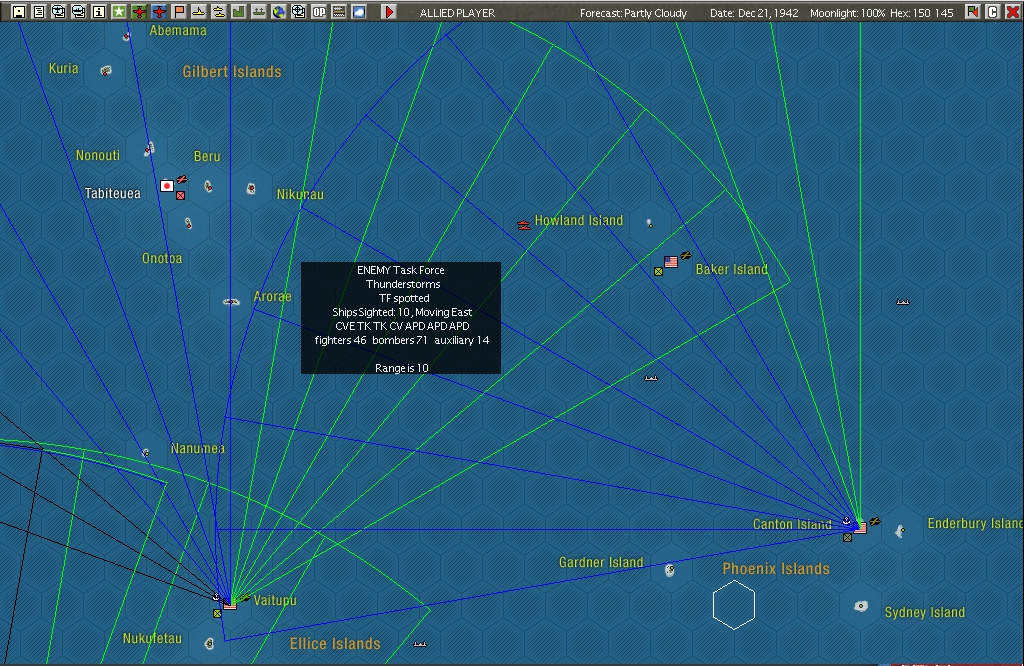
Task: Toggle the weather cloud display
Action: (358, 12)
